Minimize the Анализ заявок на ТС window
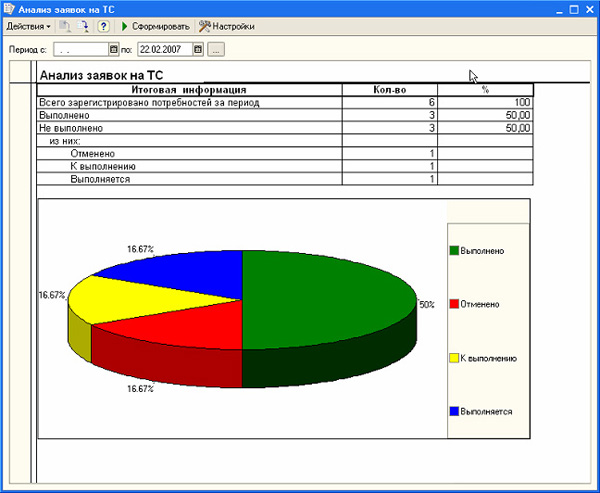The width and height of the screenshot is (600, 493). [x=559, y=10]
